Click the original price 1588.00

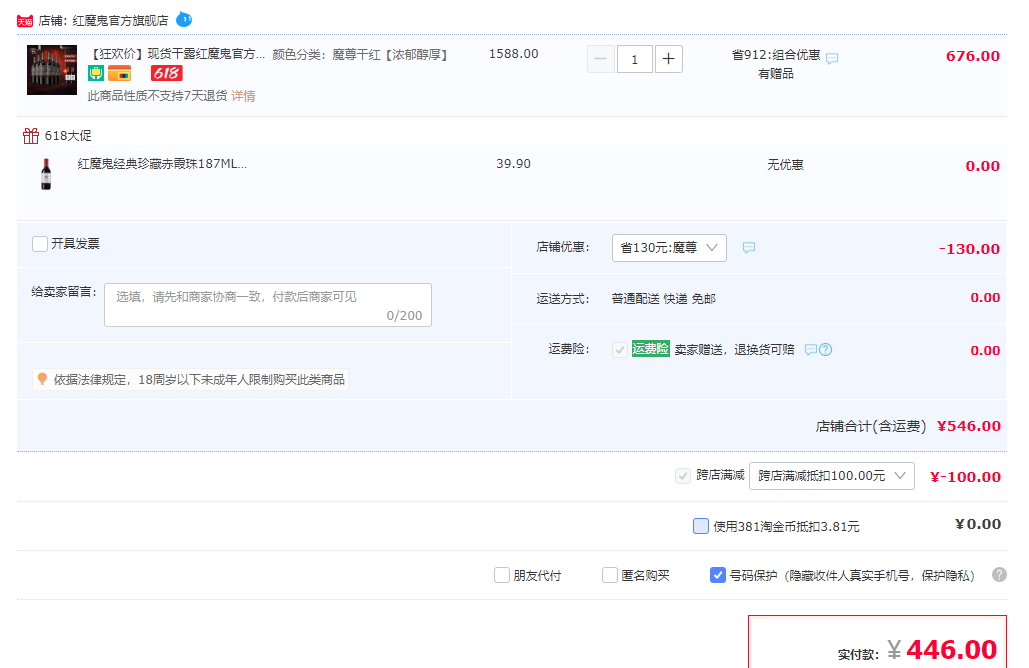point(514,54)
